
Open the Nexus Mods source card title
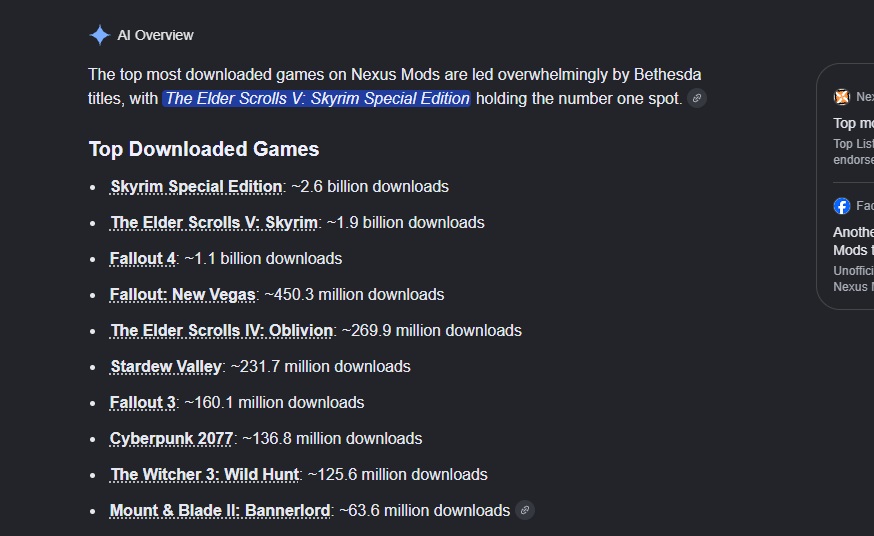(x=853, y=123)
